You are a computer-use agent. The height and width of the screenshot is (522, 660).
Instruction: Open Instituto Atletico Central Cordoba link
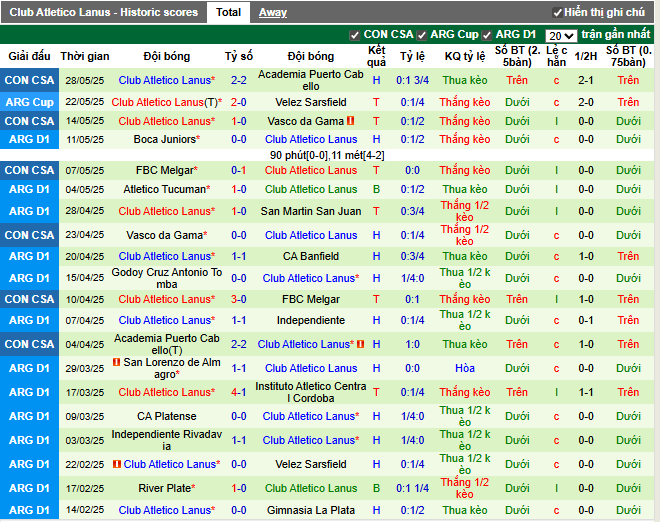311,392
